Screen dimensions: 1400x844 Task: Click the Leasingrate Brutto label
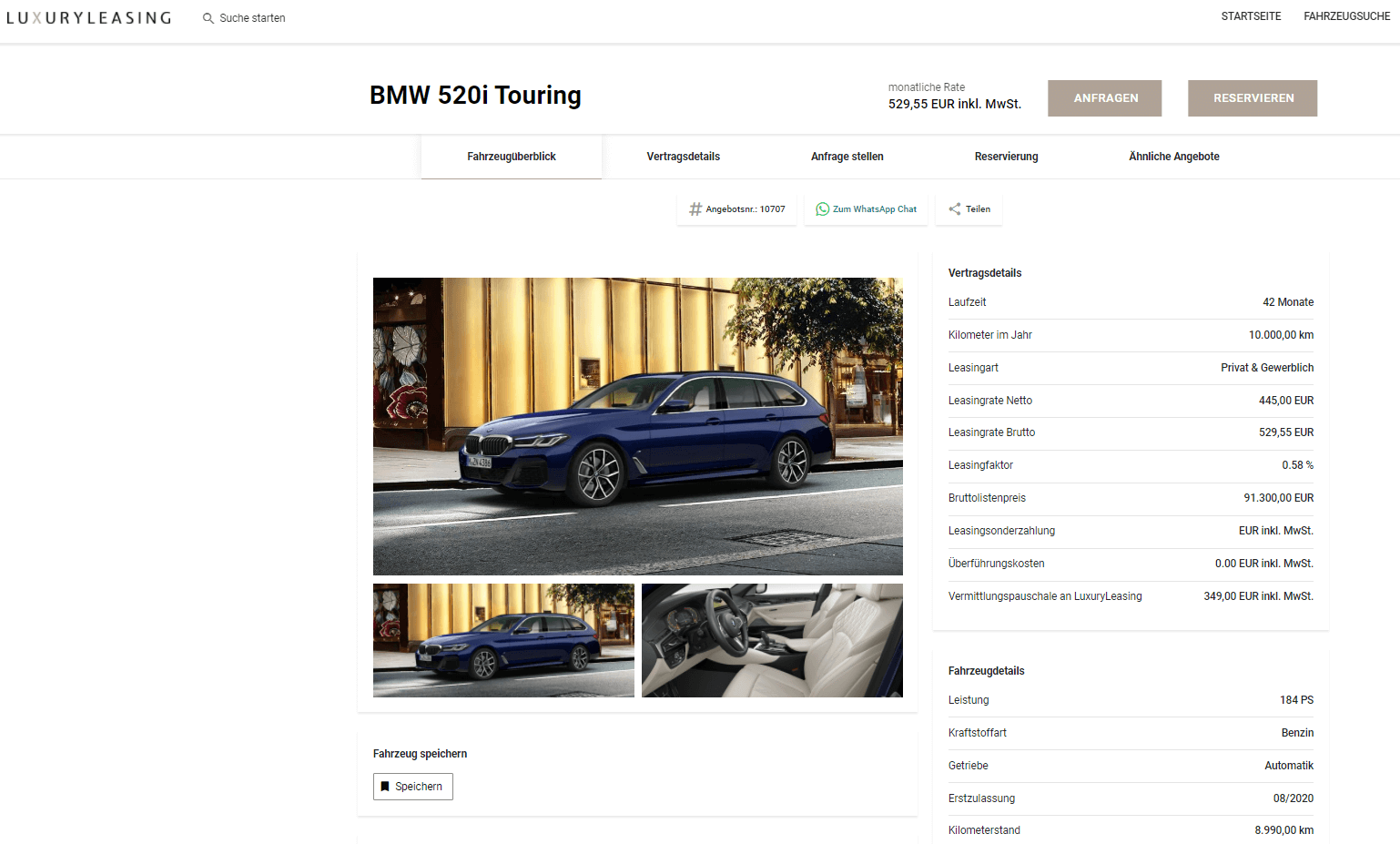991,432
